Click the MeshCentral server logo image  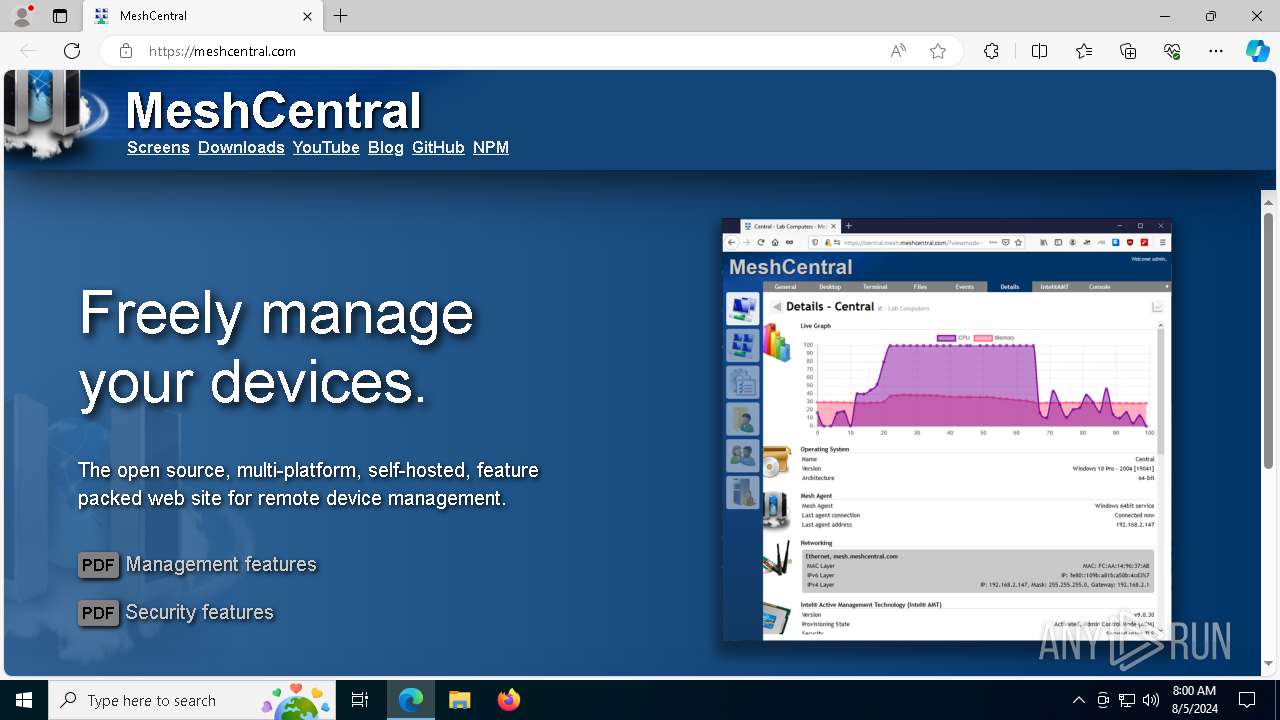[x=55, y=115]
